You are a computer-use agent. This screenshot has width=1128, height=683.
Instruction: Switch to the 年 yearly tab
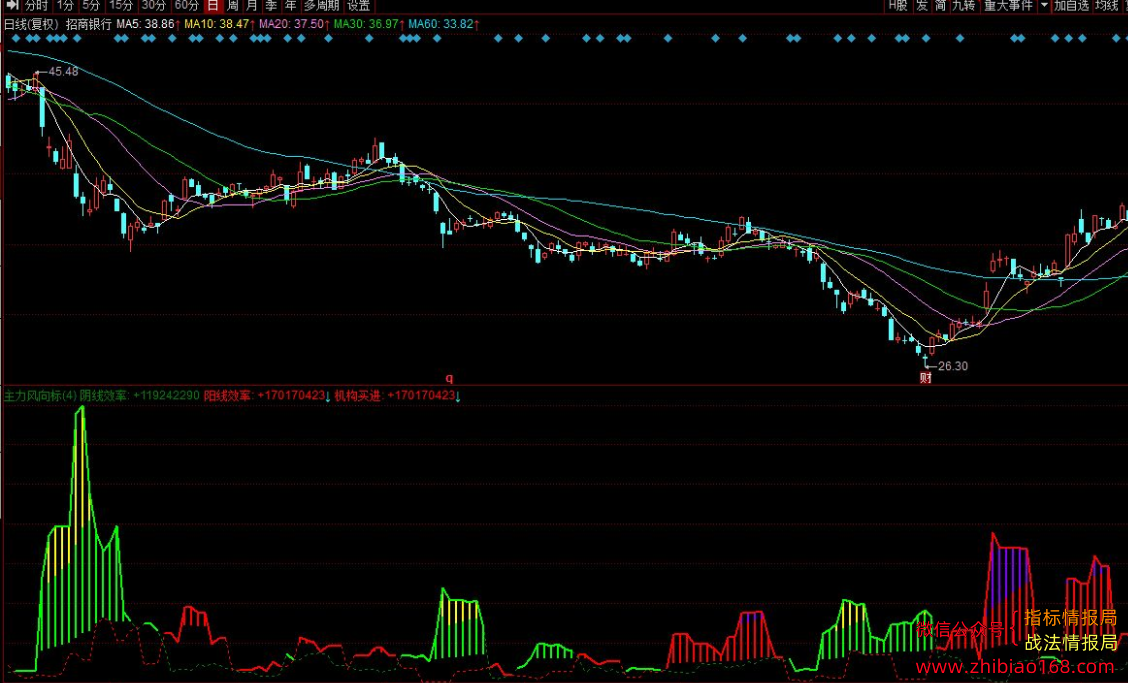click(x=291, y=6)
